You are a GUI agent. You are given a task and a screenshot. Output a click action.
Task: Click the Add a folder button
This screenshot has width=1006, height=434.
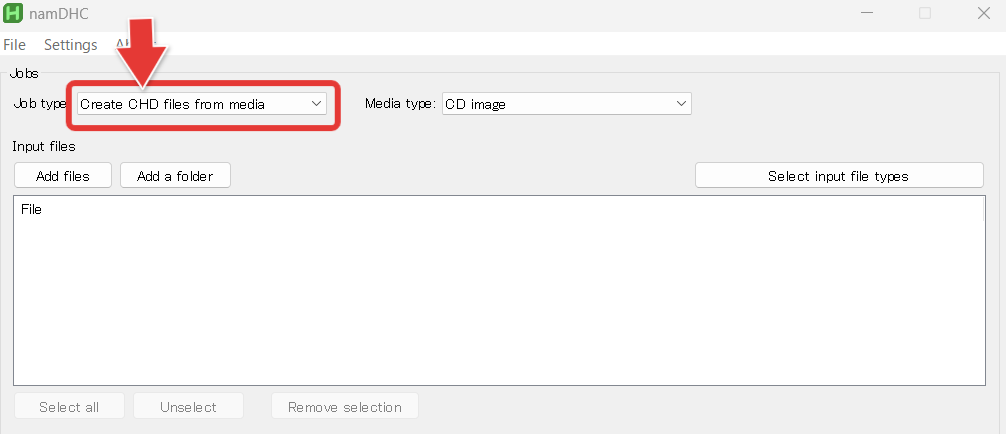tap(175, 175)
